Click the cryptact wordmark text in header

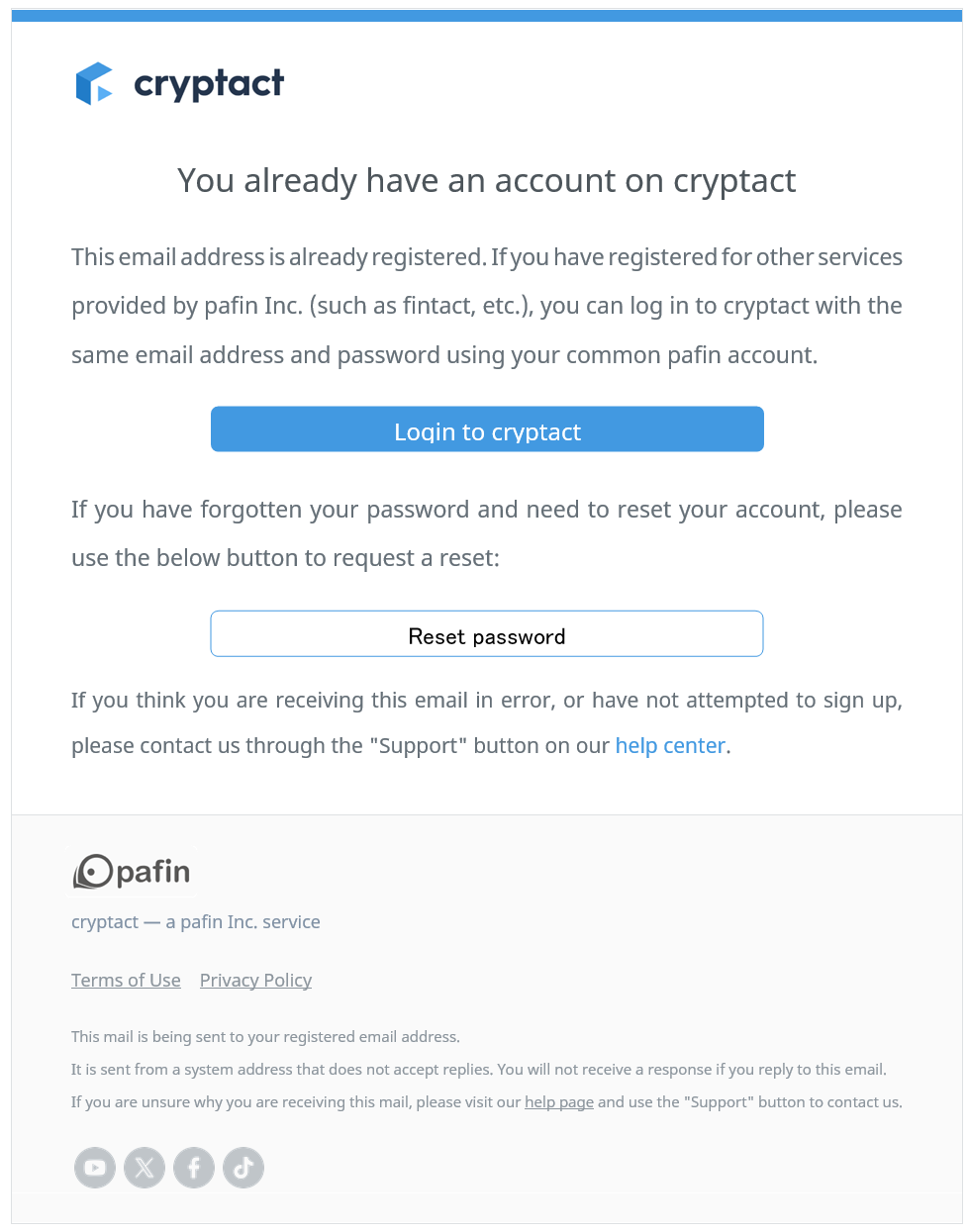click(209, 84)
